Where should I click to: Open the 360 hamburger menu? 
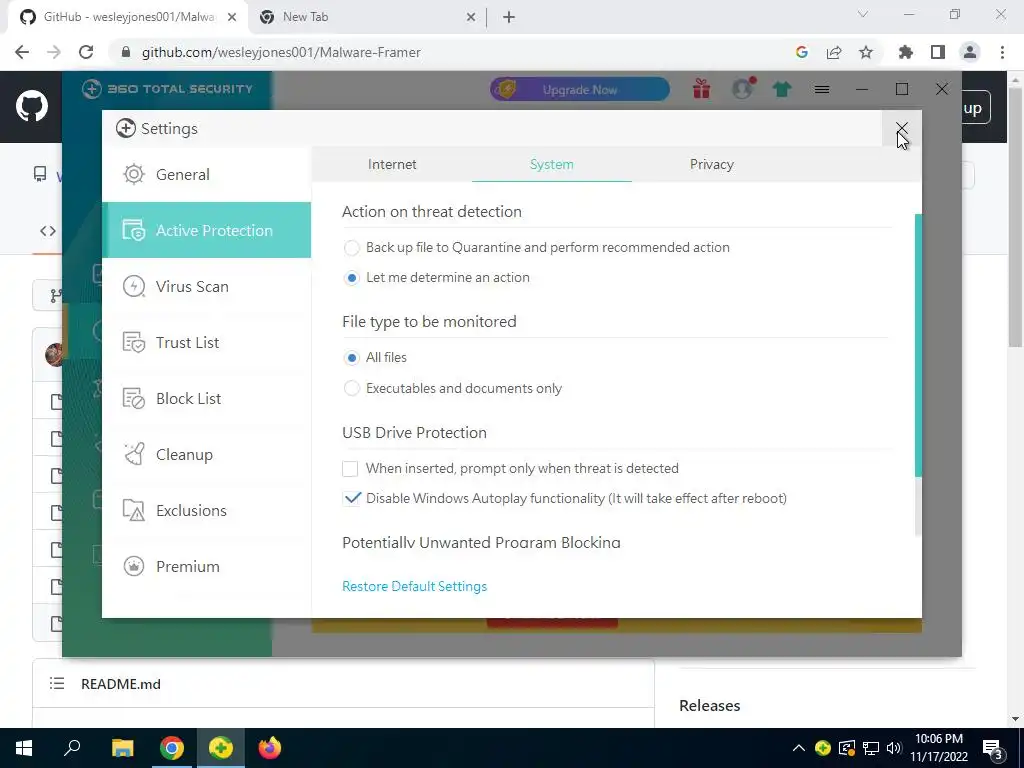click(822, 89)
